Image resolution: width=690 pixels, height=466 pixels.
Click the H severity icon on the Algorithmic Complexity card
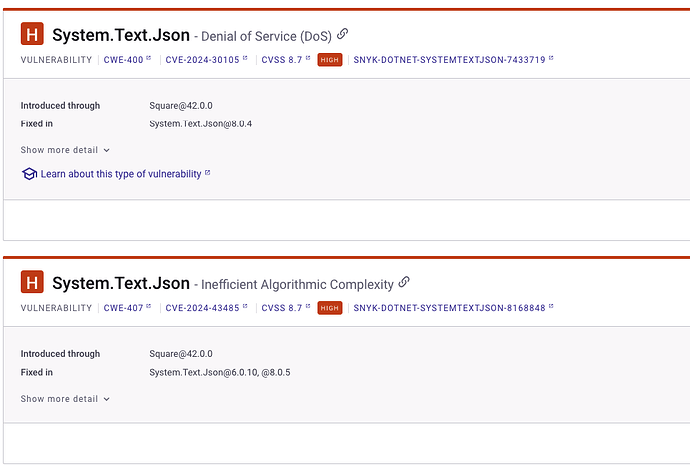(x=33, y=283)
